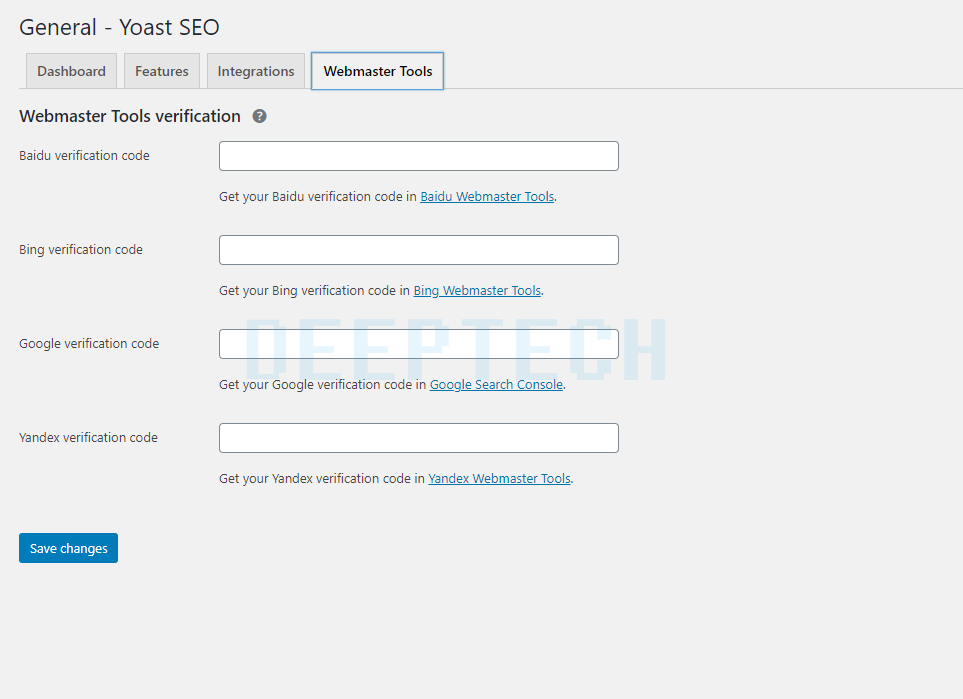Click the 'General - Yoast SEO' page title
This screenshot has width=963, height=699.
(119, 27)
